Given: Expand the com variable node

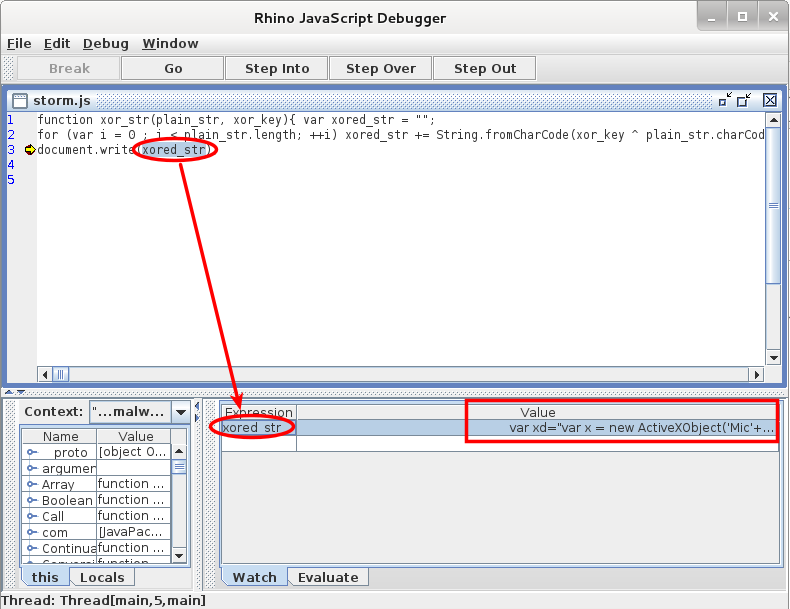Looking at the screenshot, I should coord(32,533).
